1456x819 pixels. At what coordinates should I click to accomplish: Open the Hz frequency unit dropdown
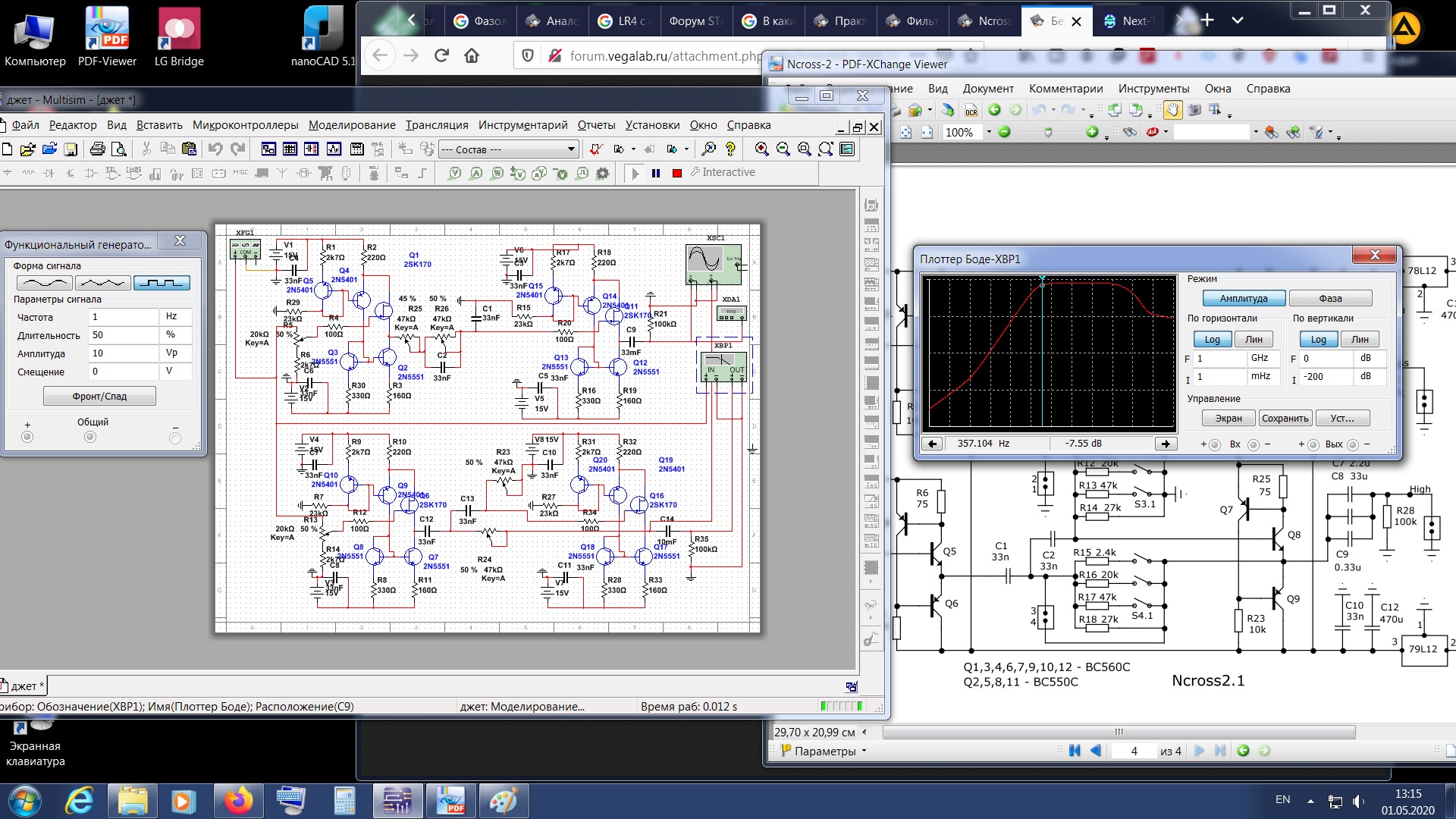[176, 316]
